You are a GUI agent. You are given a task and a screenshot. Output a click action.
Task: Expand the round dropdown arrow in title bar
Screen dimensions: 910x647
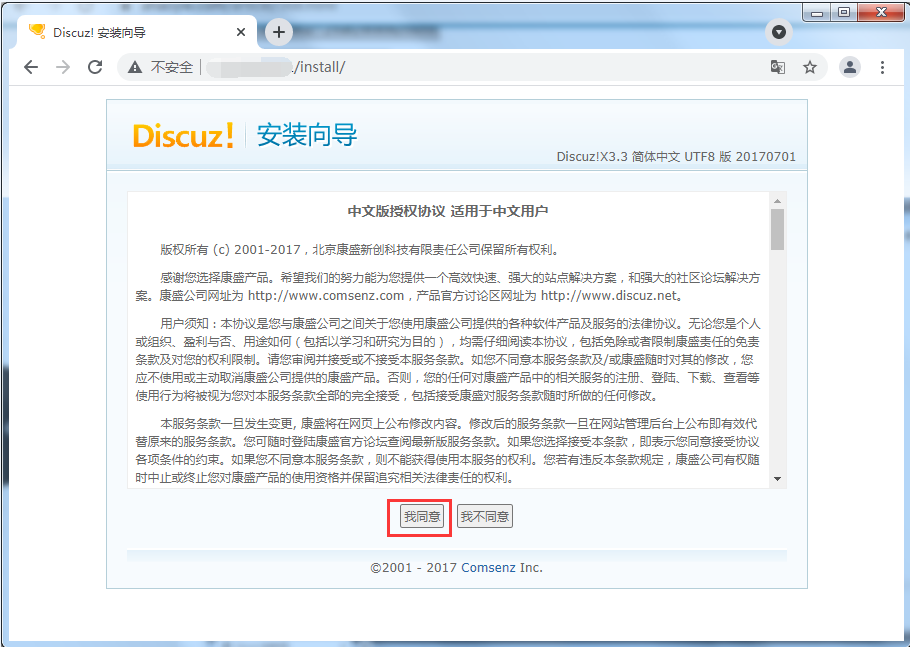(x=779, y=32)
